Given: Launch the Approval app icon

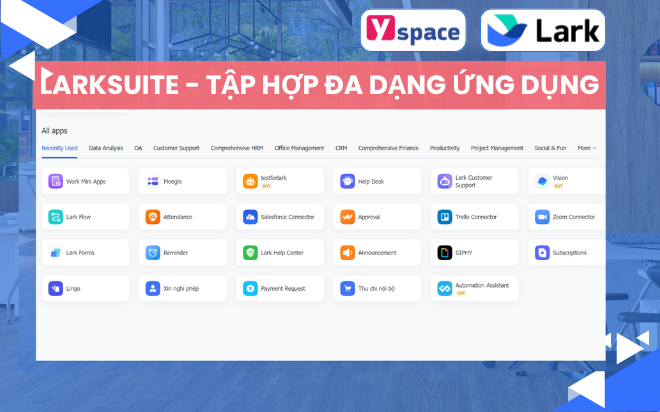Looking at the screenshot, I should point(347,217).
